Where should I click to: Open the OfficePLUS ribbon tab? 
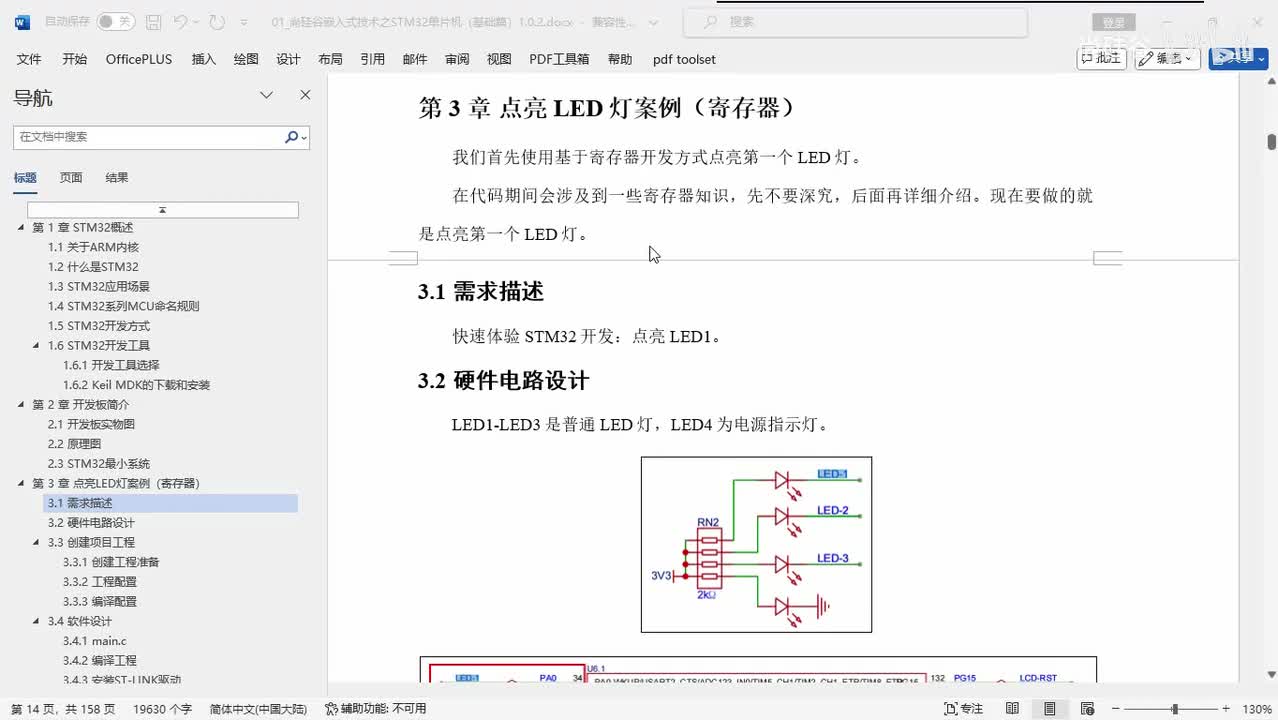coord(139,60)
